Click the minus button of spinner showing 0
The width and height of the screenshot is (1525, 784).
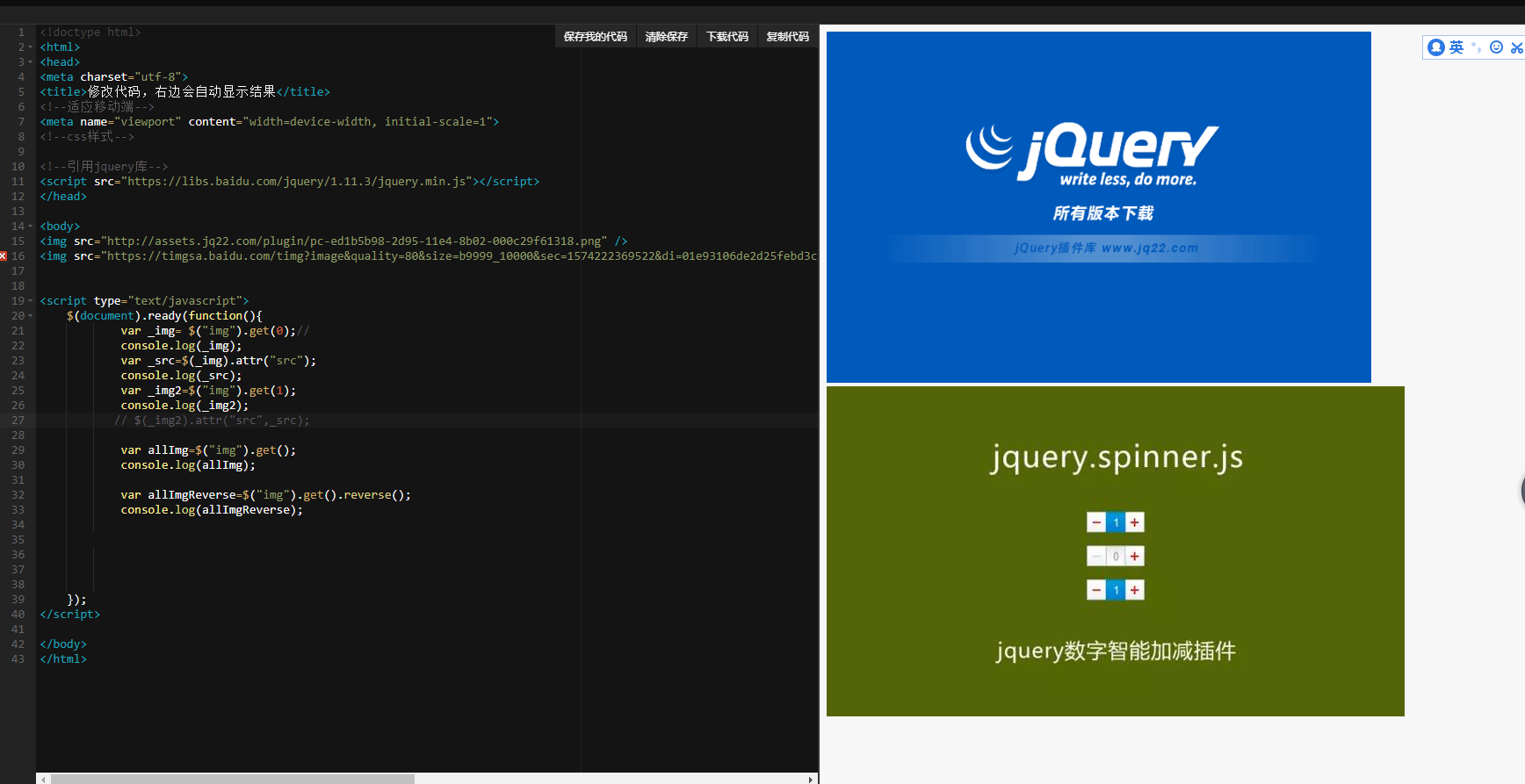tap(1096, 557)
